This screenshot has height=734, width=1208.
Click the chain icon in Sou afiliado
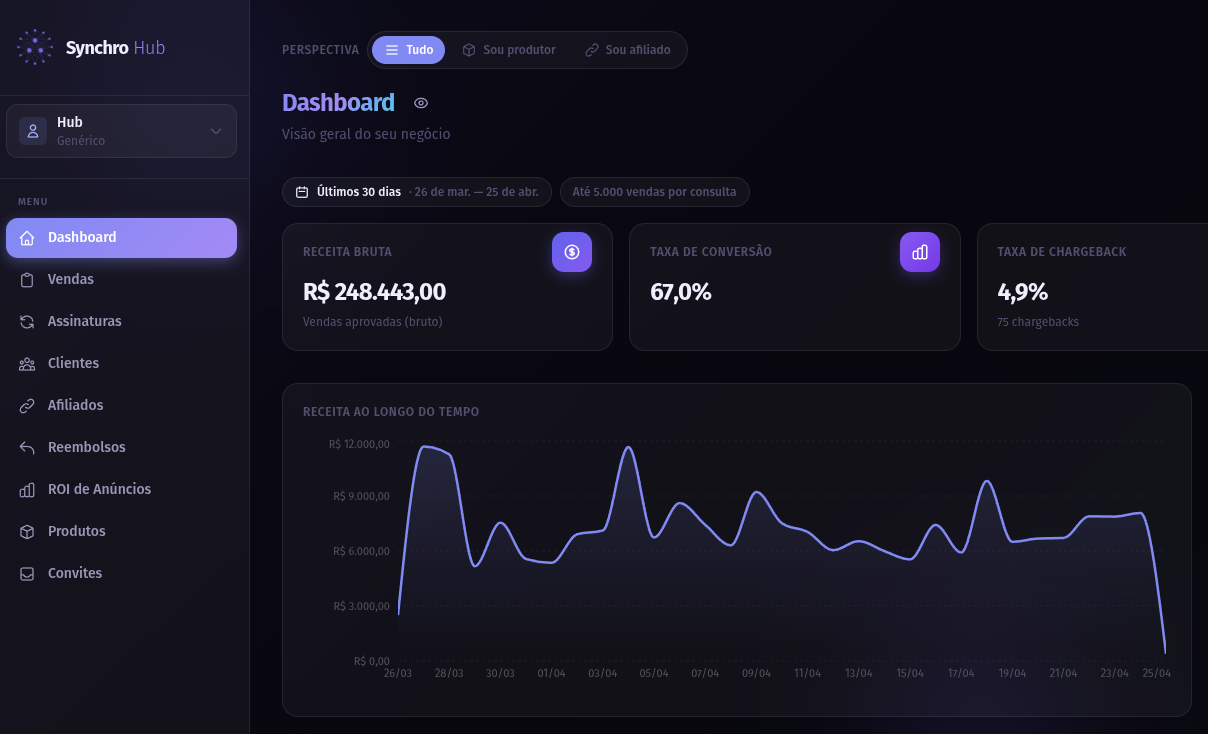coord(592,50)
